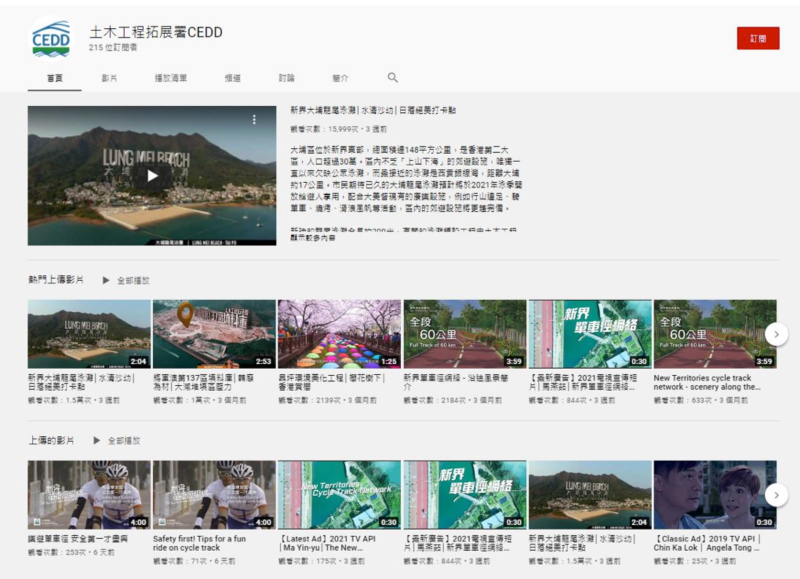Open 'Safety first! Tips for a fun ride' video

tap(213, 544)
